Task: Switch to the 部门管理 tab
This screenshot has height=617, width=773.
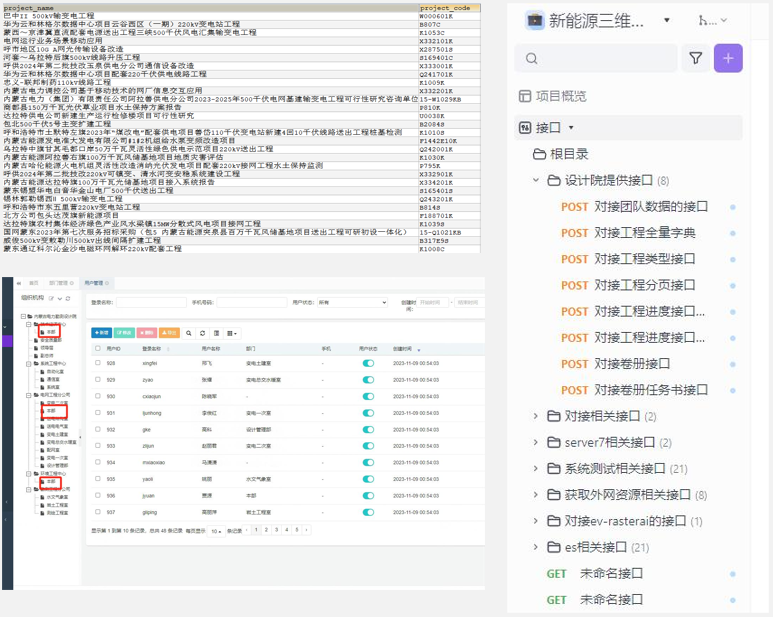Action: click(60, 283)
